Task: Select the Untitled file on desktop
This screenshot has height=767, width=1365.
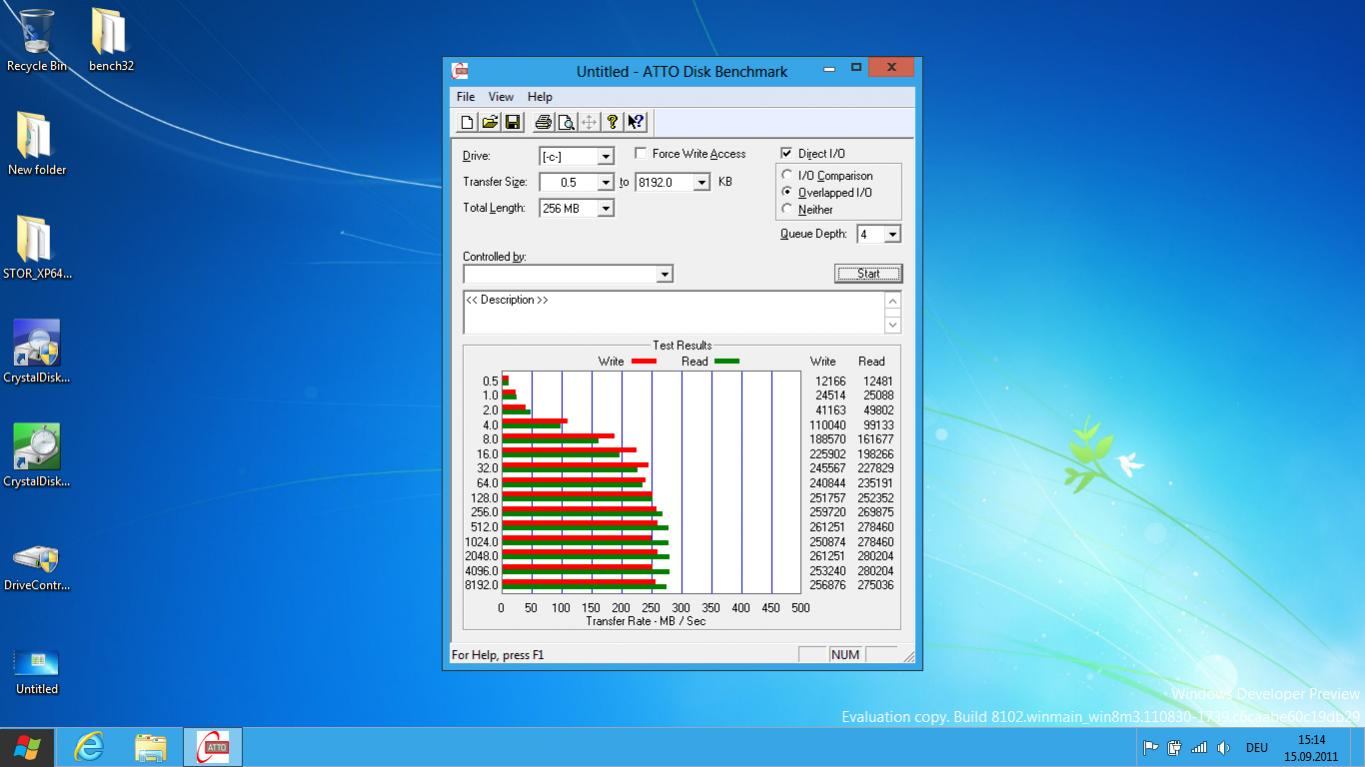Action: [37, 671]
